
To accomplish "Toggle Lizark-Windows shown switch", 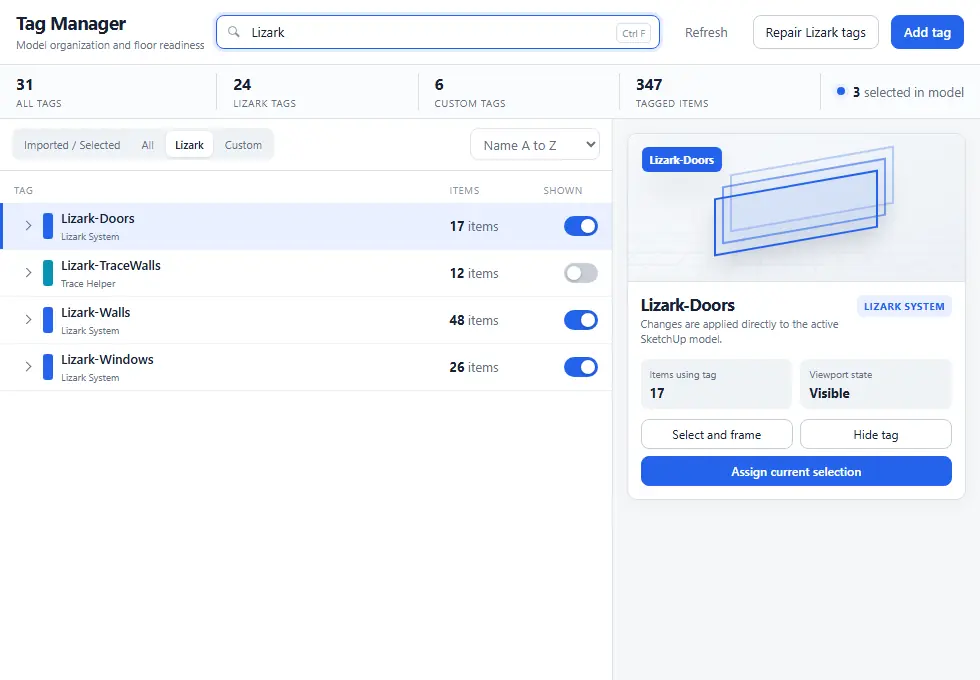I will tap(581, 367).
